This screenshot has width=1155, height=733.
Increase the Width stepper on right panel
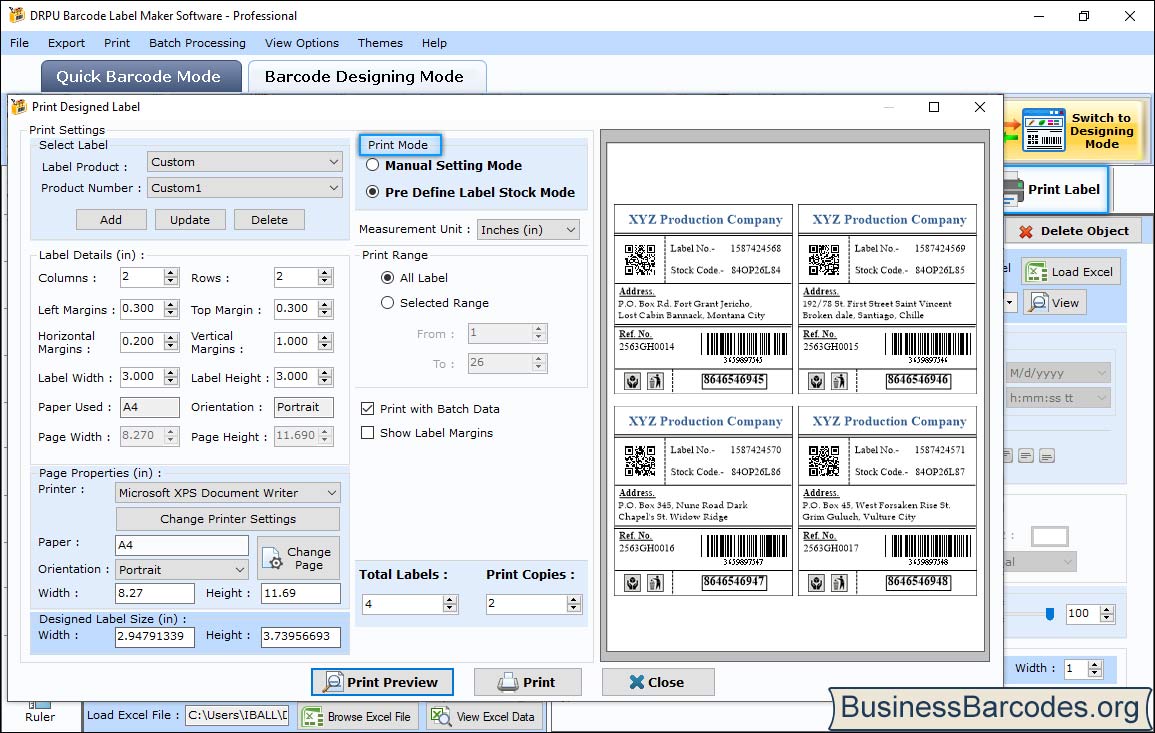pyautogui.click(x=1095, y=664)
